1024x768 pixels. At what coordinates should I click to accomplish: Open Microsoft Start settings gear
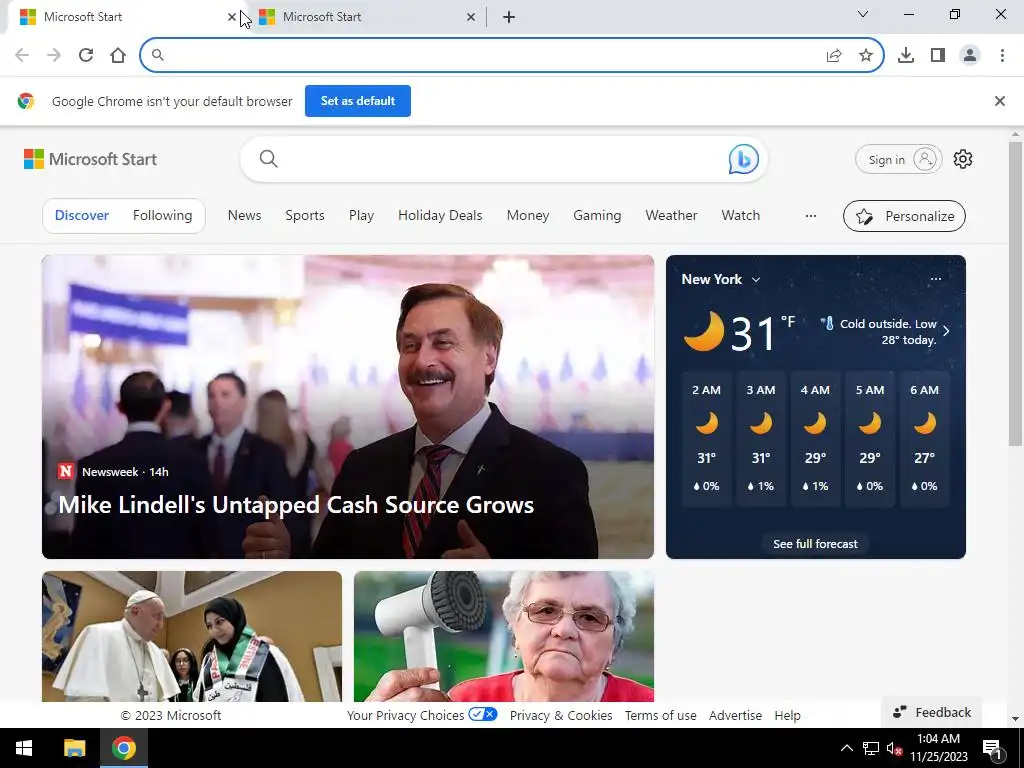[x=963, y=159]
